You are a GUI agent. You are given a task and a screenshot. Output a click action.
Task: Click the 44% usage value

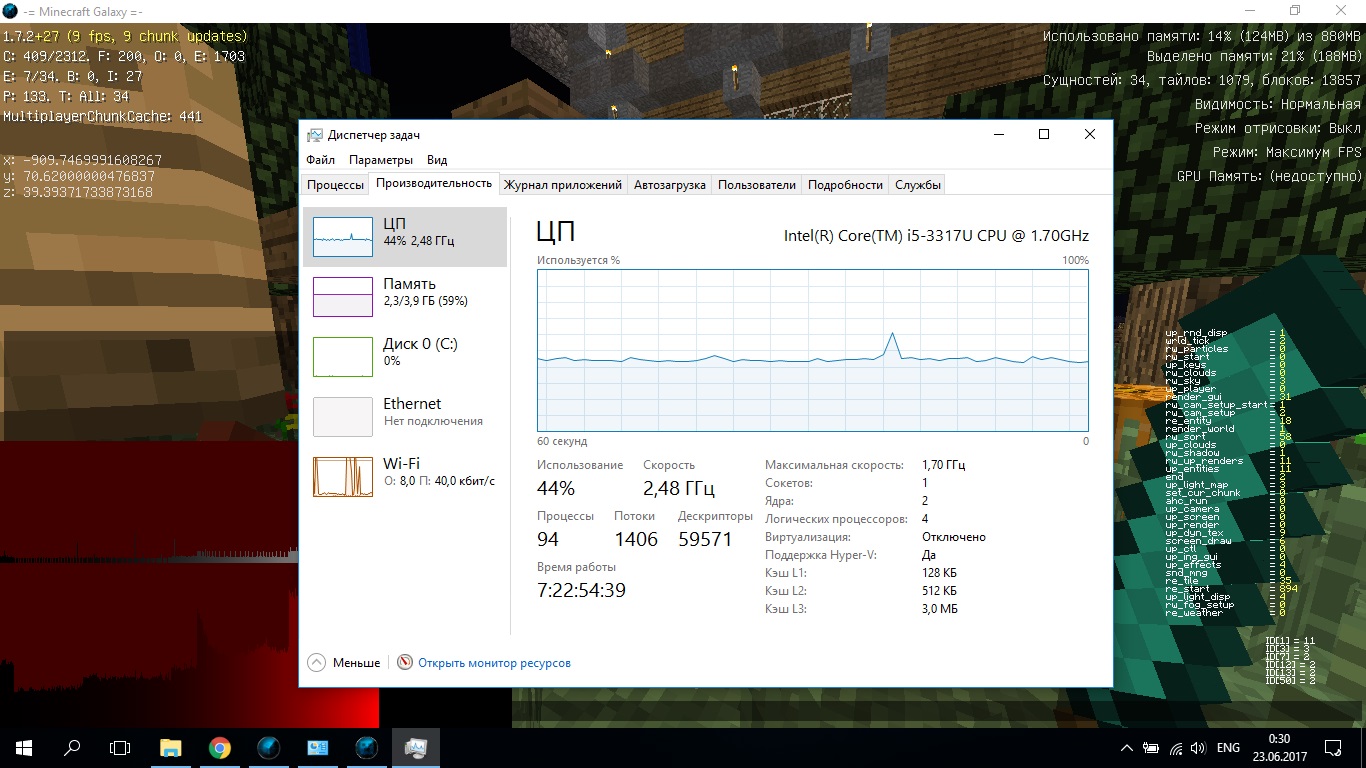click(x=556, y=489)
